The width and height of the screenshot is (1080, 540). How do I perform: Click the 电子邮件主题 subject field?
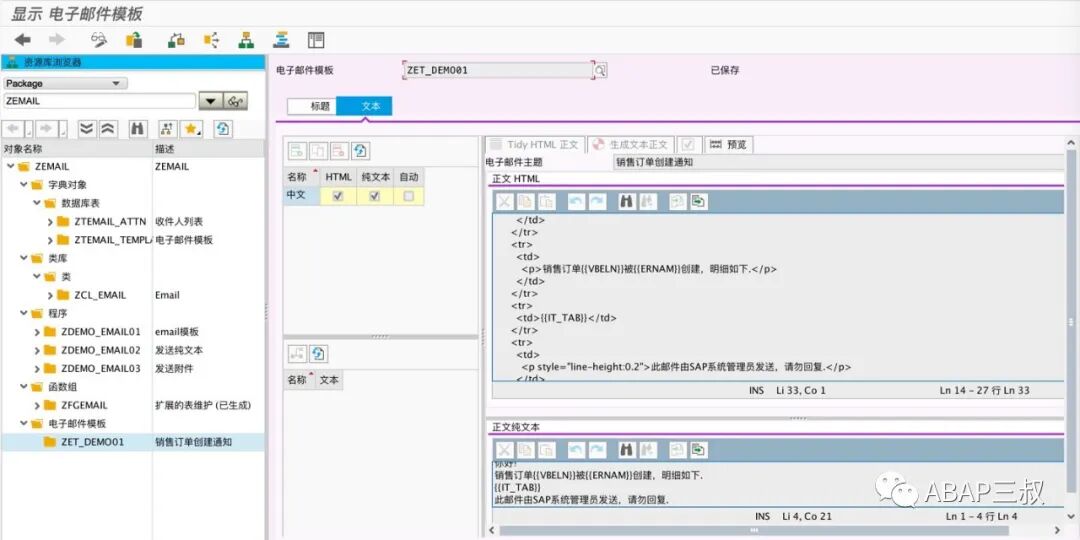coord(838,163)
